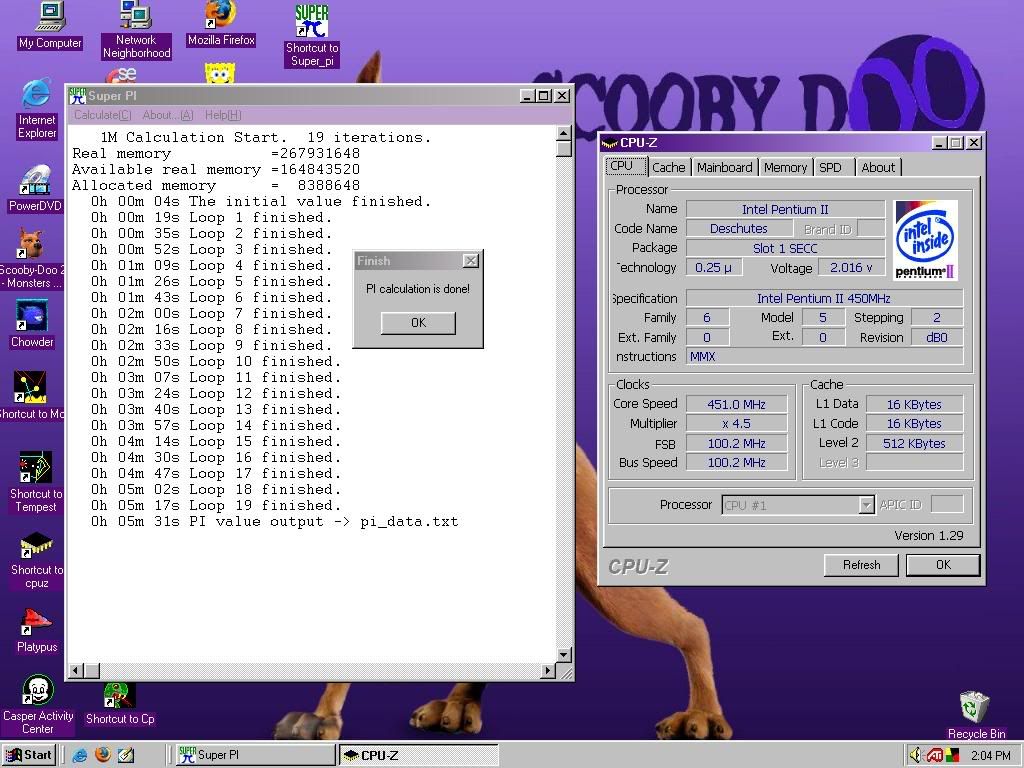Click OK in the Finish dialog

418,323
